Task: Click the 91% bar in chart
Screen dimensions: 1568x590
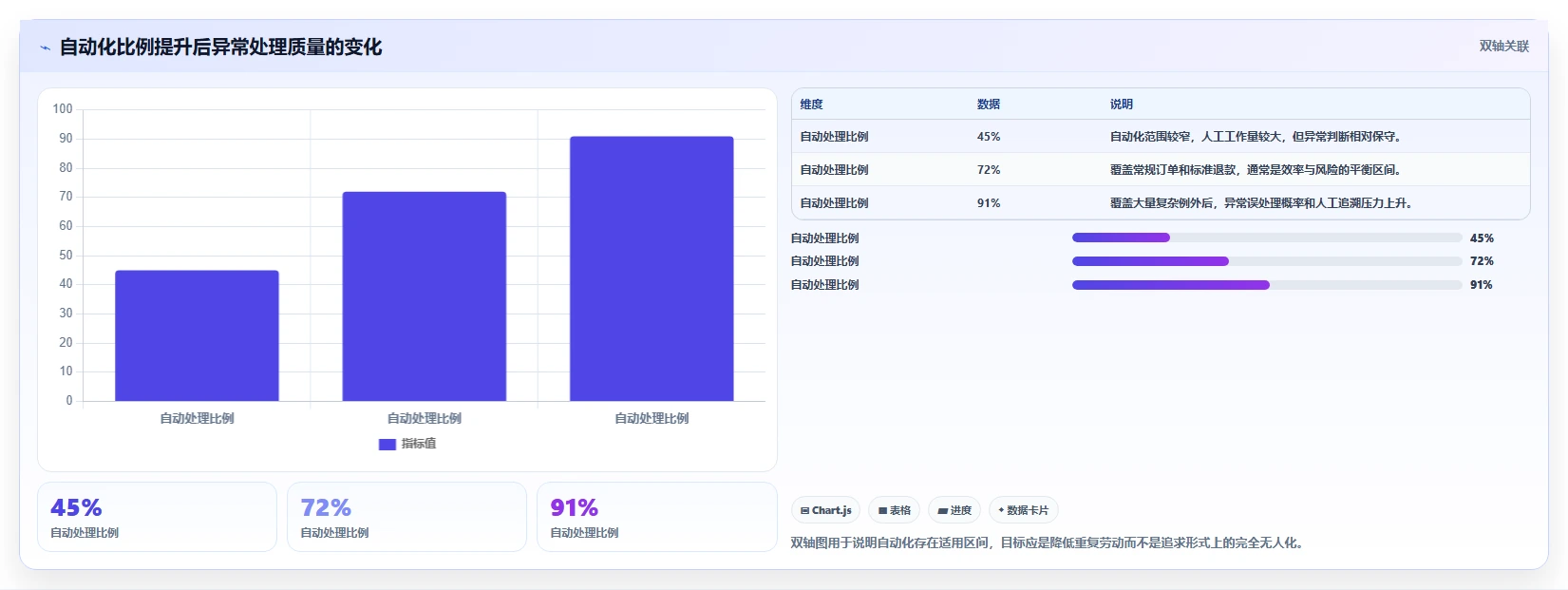Action: click(652, 269)
